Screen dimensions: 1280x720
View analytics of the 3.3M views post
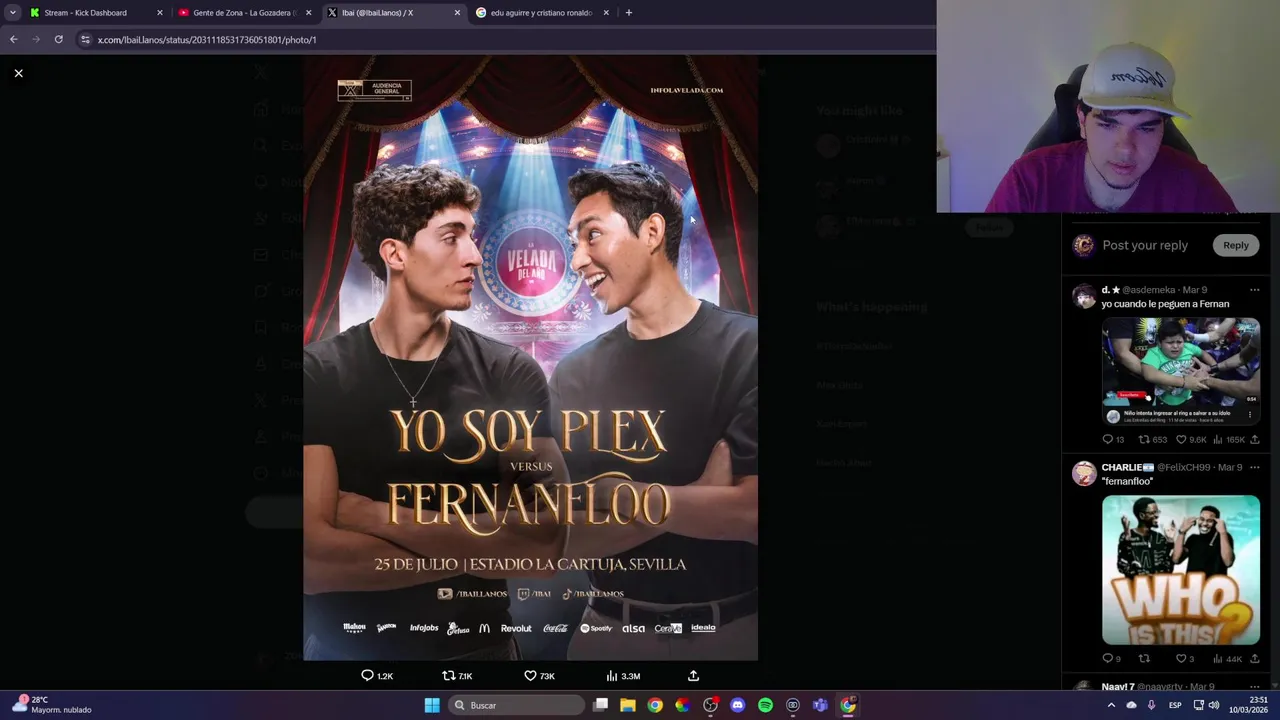623,676
